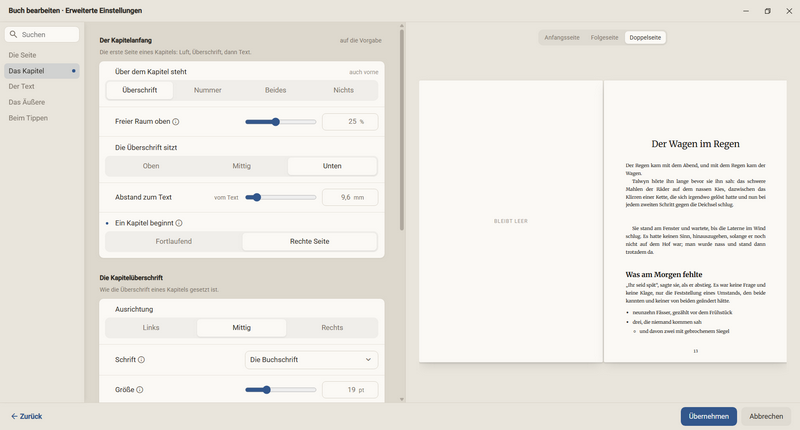Open info icon beside Schrift label
Viewport: 800px width, 430px height.
(141, 360)
